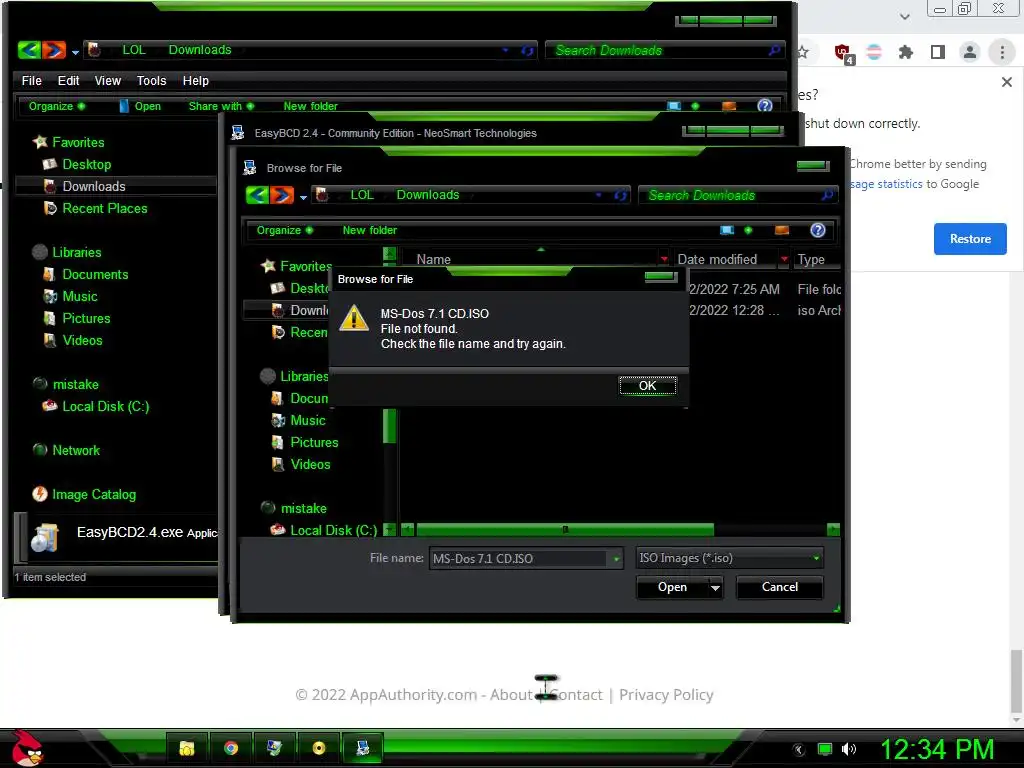Expand the Organize dropdown in the Explorer window
Screen dimensions: 1024x768
pyautogui.click(x=57, y=106)
